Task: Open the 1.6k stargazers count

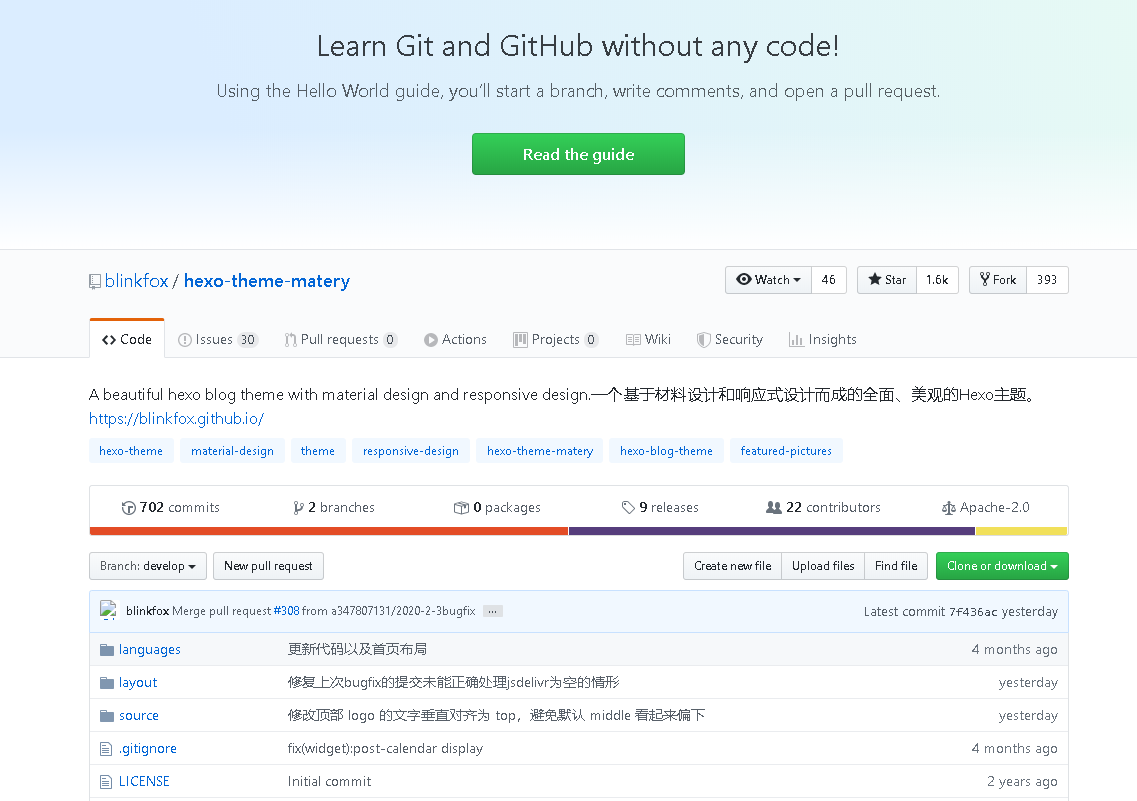Action: [x=938, y=280]
